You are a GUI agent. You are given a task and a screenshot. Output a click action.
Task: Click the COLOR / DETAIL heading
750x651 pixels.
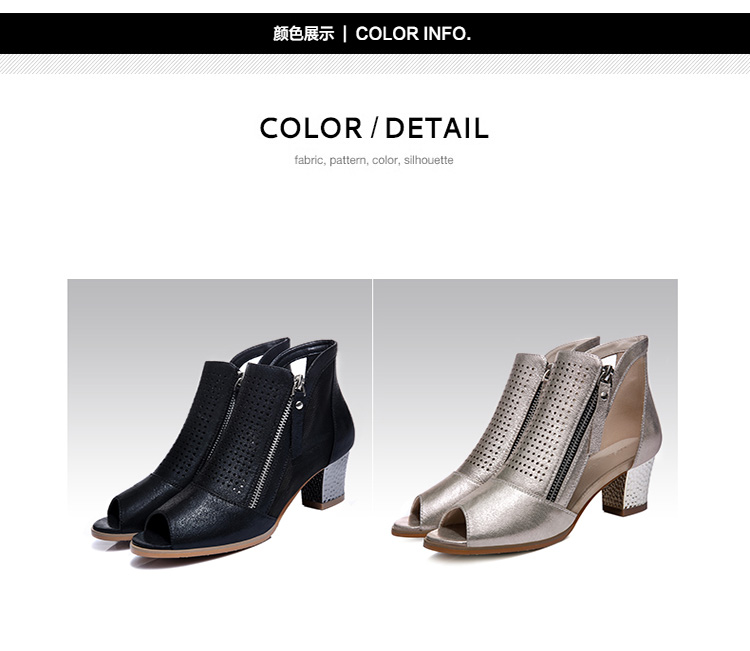pyautogui.click(x=375, y=128)
